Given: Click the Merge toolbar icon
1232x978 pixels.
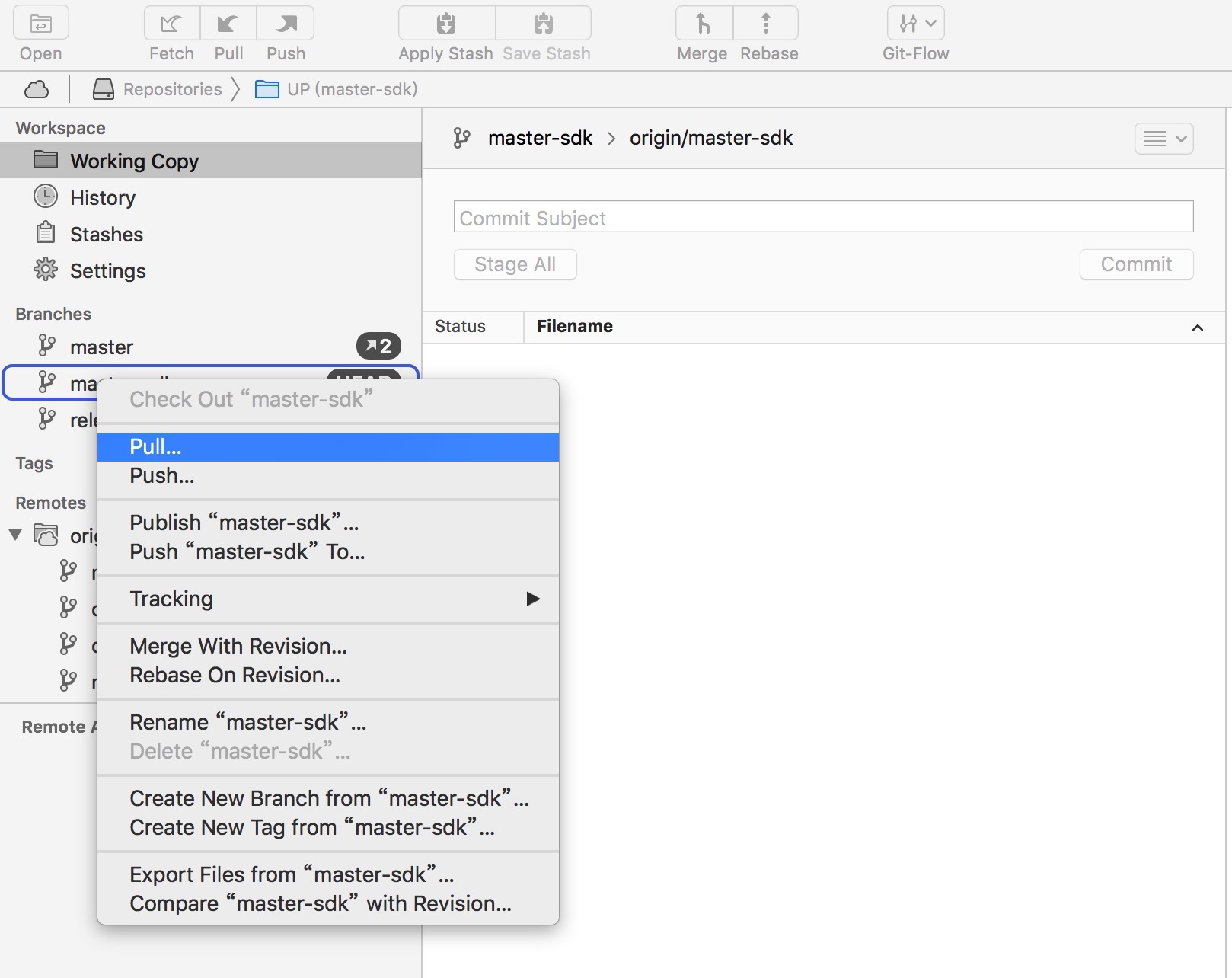Looking at the screenshot, I should (x=704, y=24).
